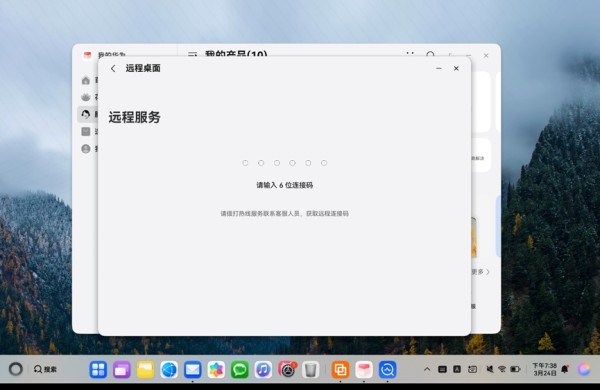Image resolution: width=600 pixels, height=390 pixels.
Task: Open the blue app grid launcher in the dock
Action: 98,370
